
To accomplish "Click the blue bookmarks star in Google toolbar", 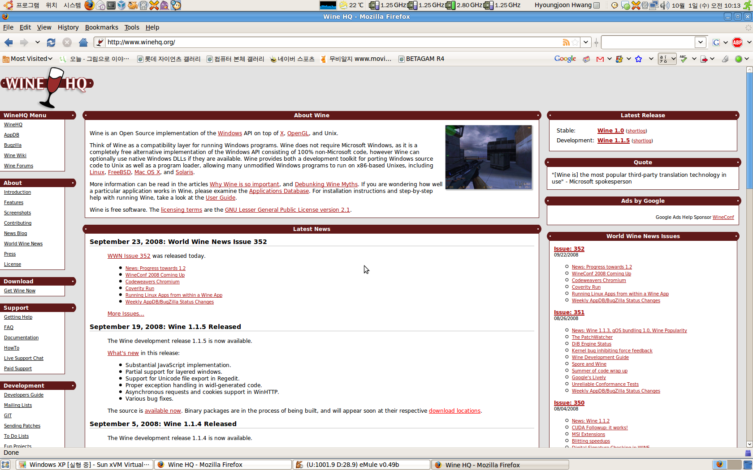I will (638, 59).
